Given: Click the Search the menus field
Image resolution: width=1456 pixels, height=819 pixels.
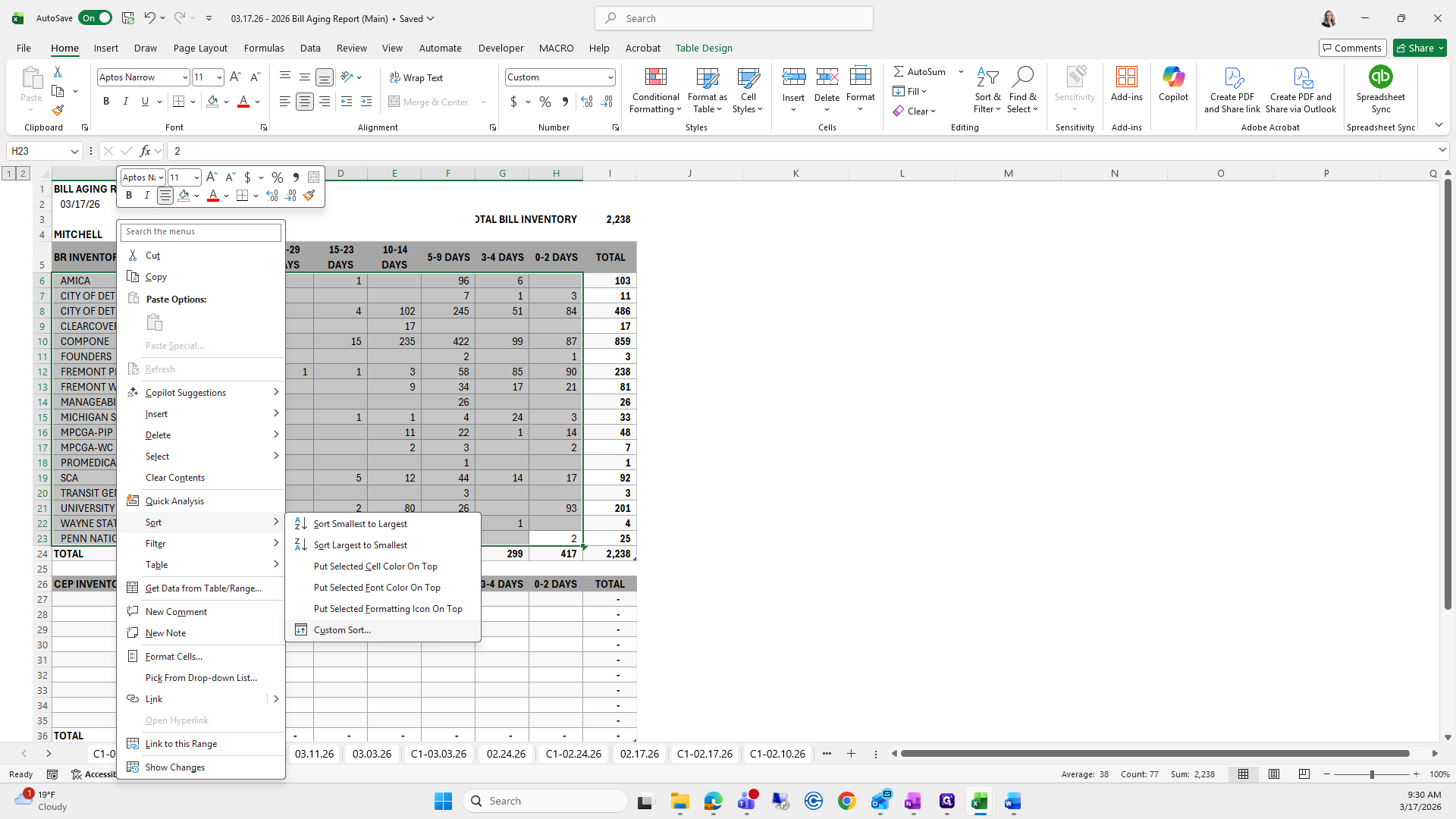Looking at the screenshot, I should (201, 232).
